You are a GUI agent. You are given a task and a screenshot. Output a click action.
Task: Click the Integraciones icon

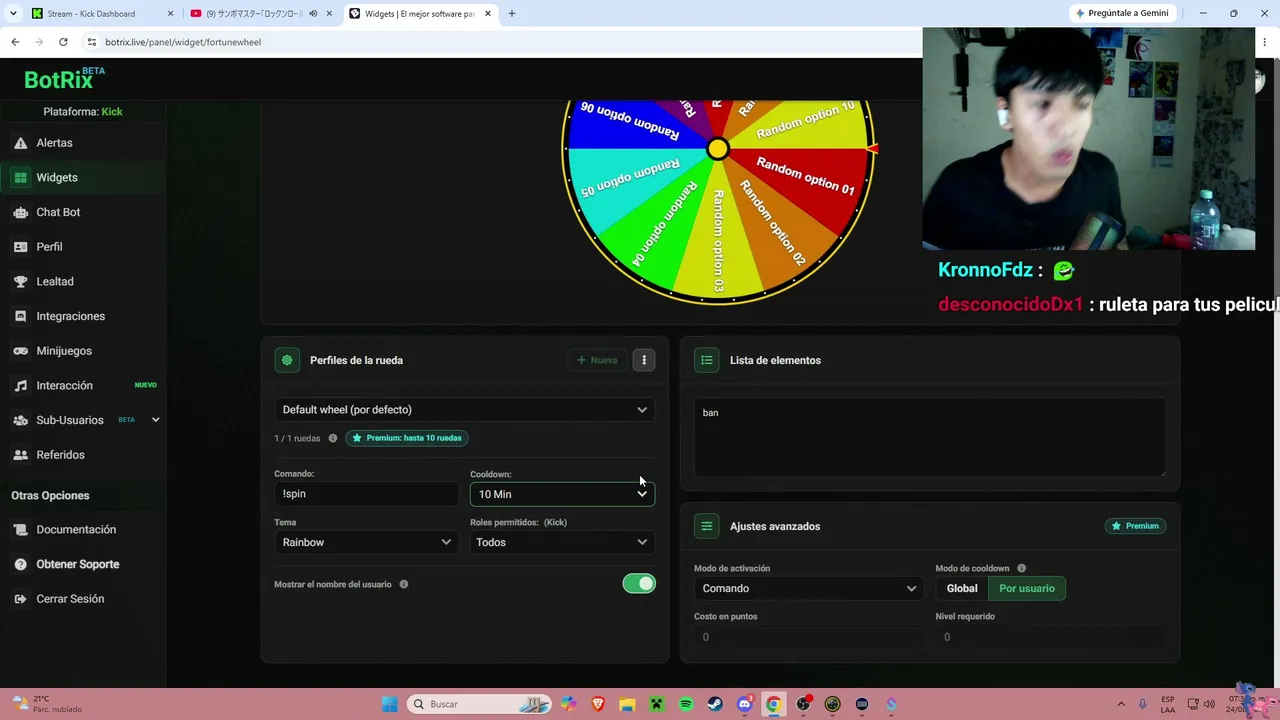click(x=20, y=316)
